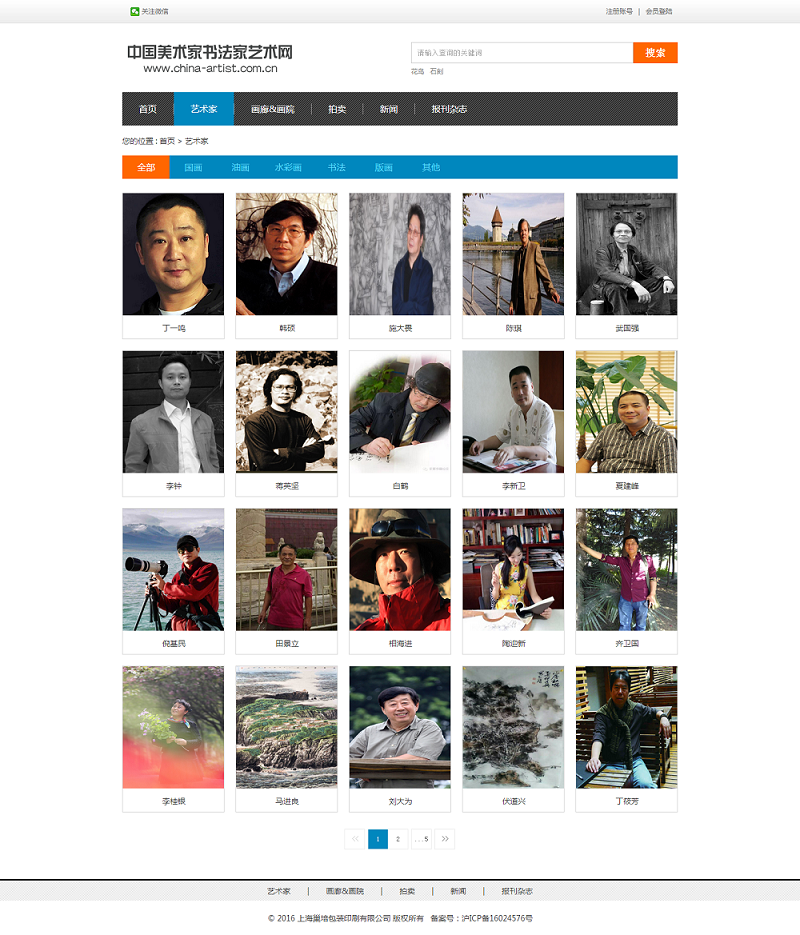The width and height of the screenshot is (800, 935).
Task: View artist 刘大为's photo card
Action: tap(399, 727)
